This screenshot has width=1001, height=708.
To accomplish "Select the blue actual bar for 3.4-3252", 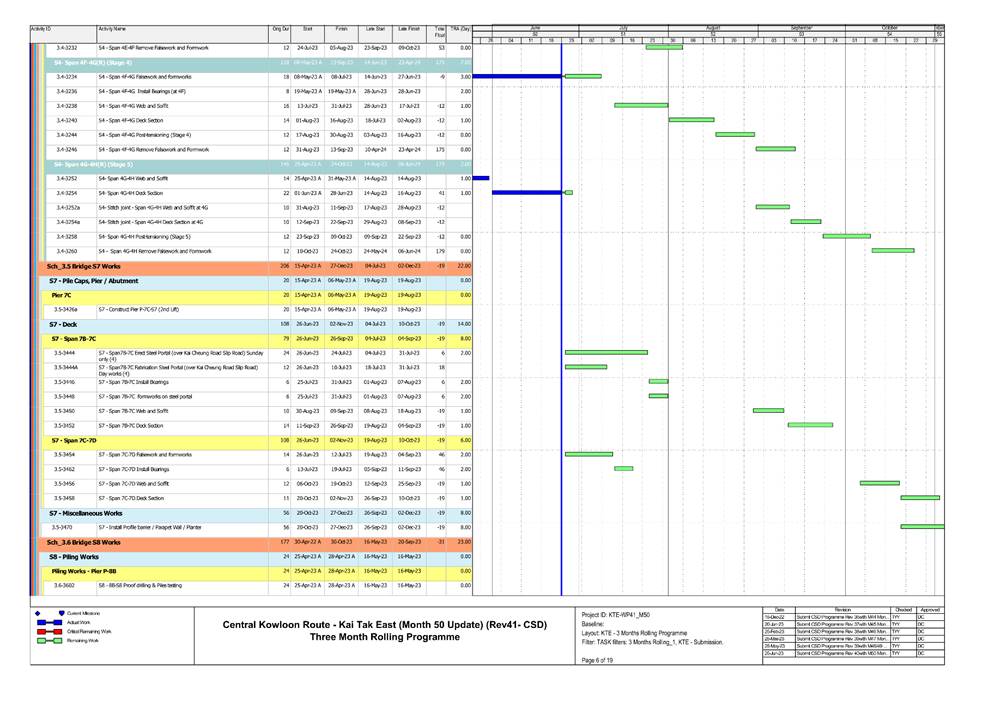I will click(480, 178).
